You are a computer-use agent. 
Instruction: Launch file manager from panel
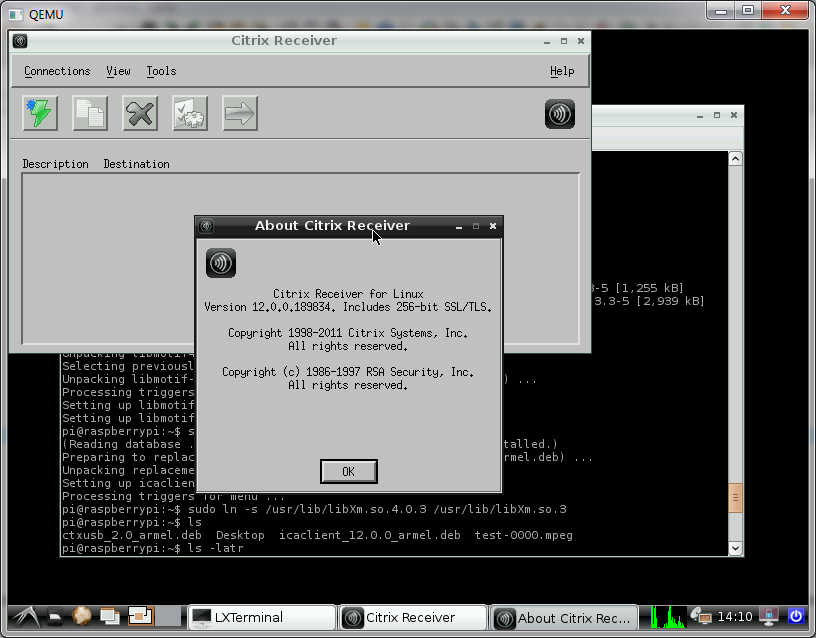55,617
